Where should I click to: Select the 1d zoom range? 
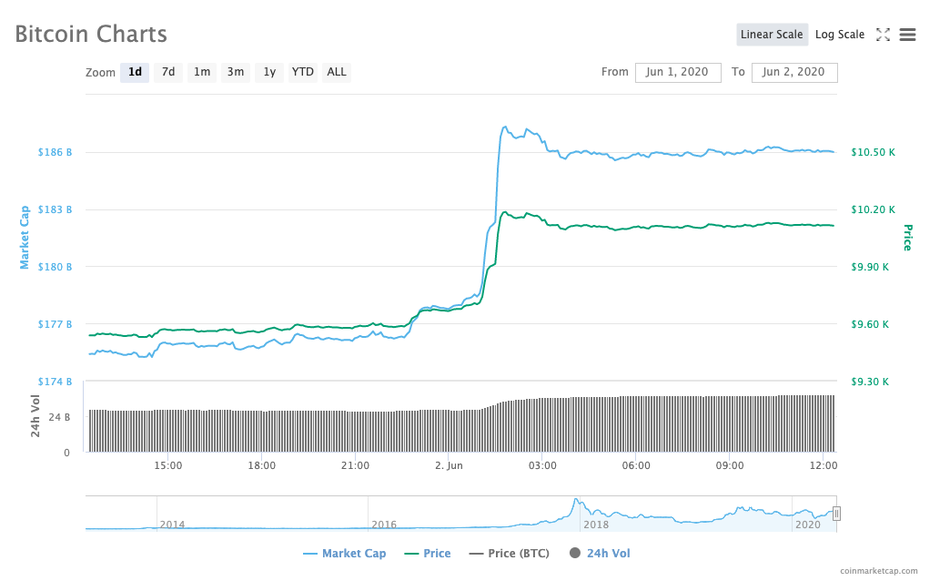(x=134, y=72)
